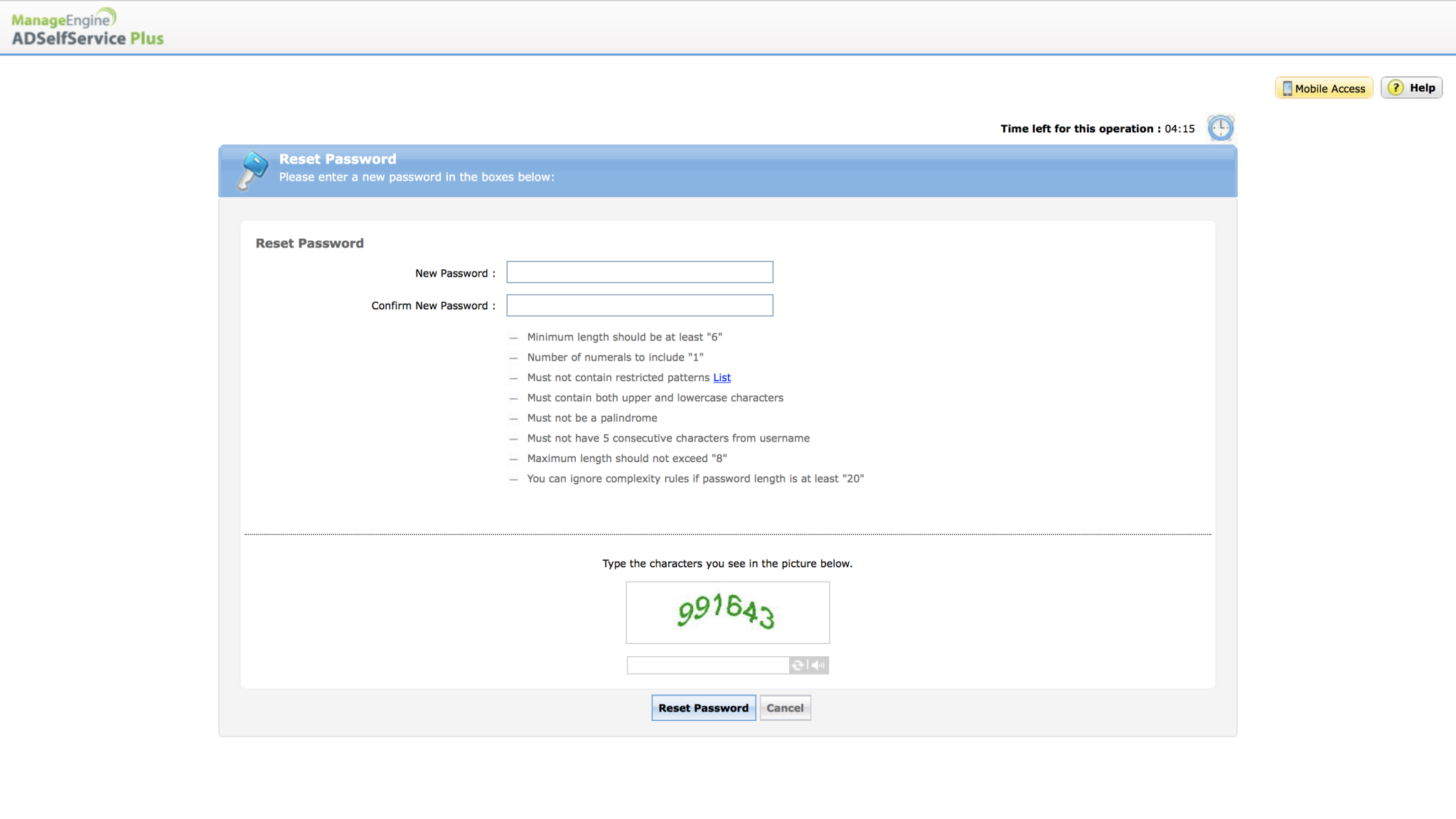Play the audio captcha speaker icon

pyautogui.click(x=818, y=665)
